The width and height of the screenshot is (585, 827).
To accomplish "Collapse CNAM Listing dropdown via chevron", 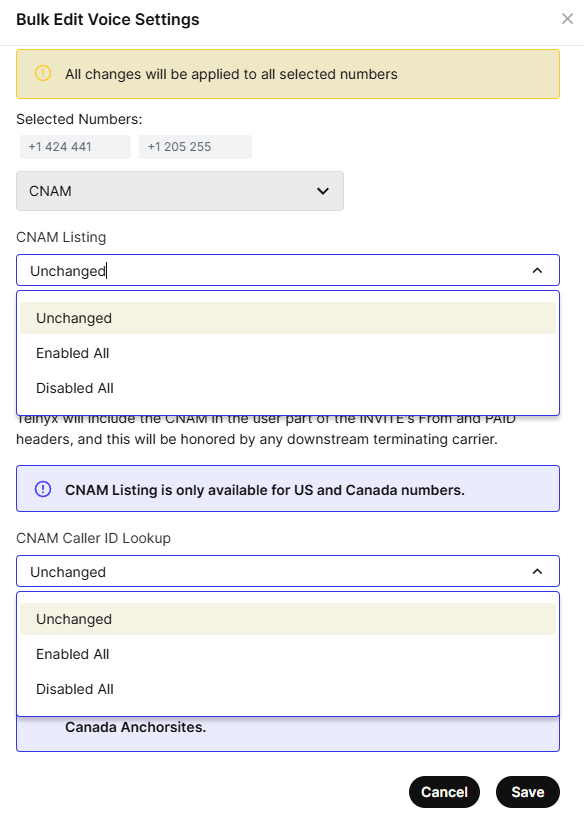I will click(537, 271).
